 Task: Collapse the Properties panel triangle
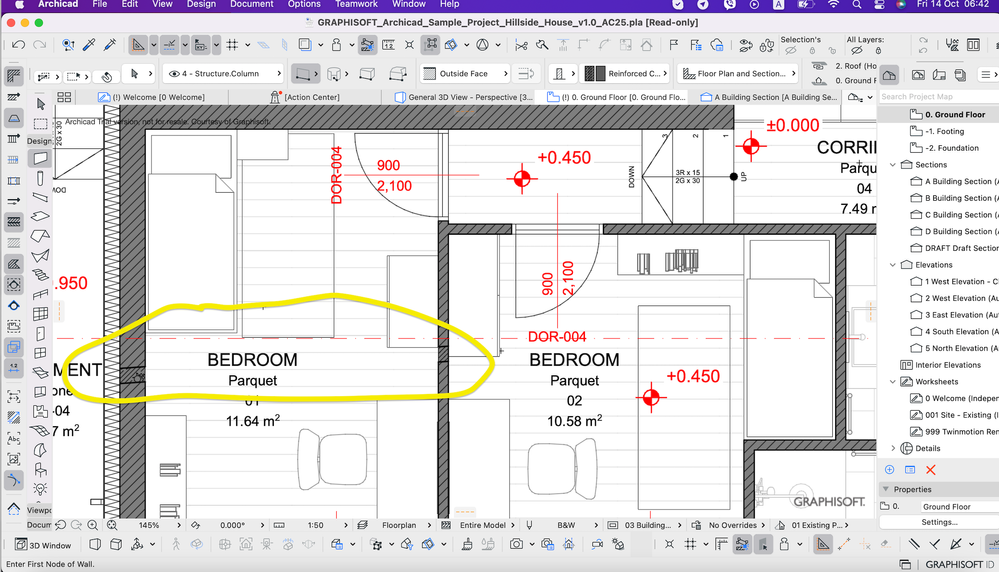(x=886, y=489)
